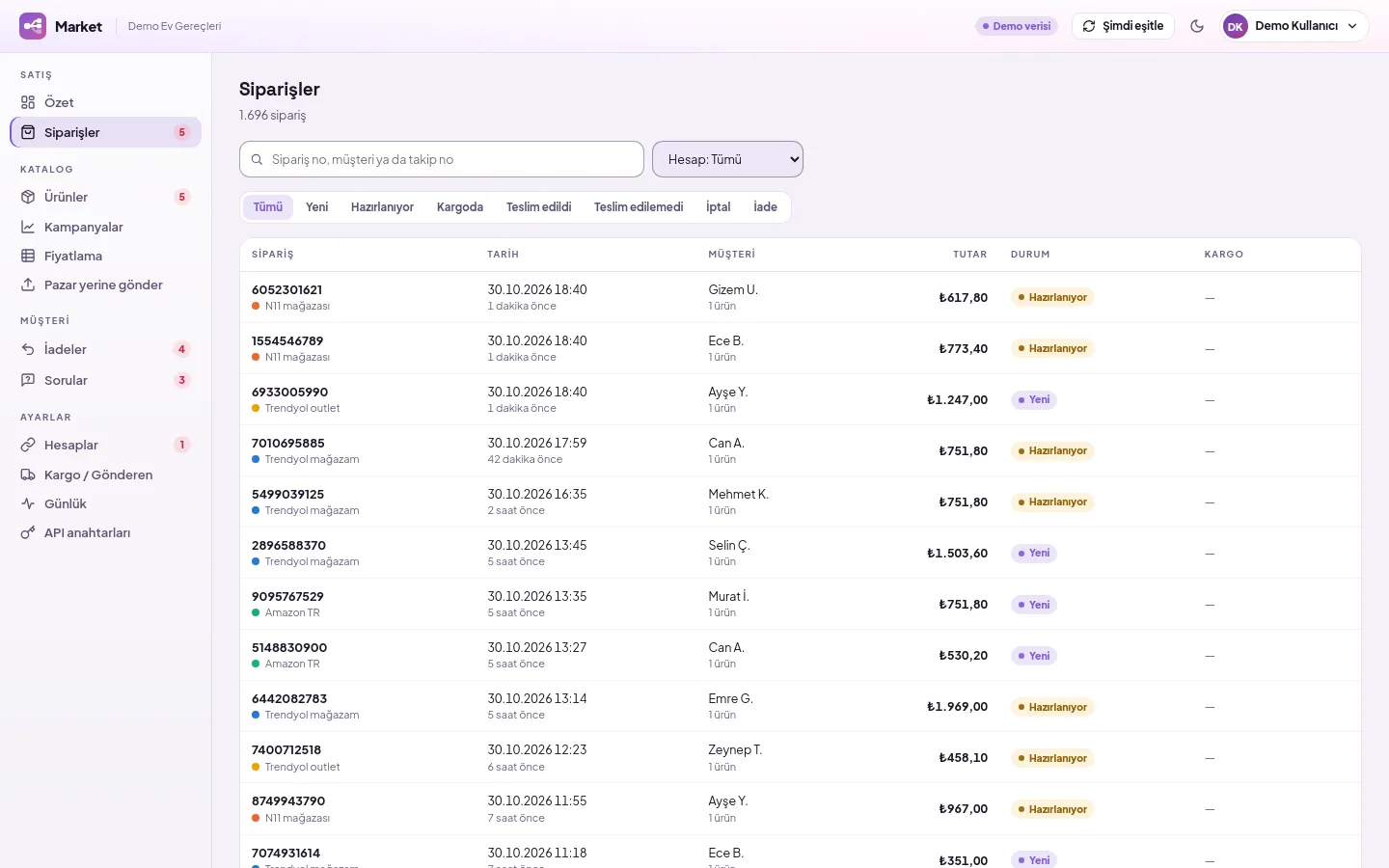Click Hazırlanıyor status of order 7400712518
This screenshot has height=868, width=1389.
[x=1052, y=758]
